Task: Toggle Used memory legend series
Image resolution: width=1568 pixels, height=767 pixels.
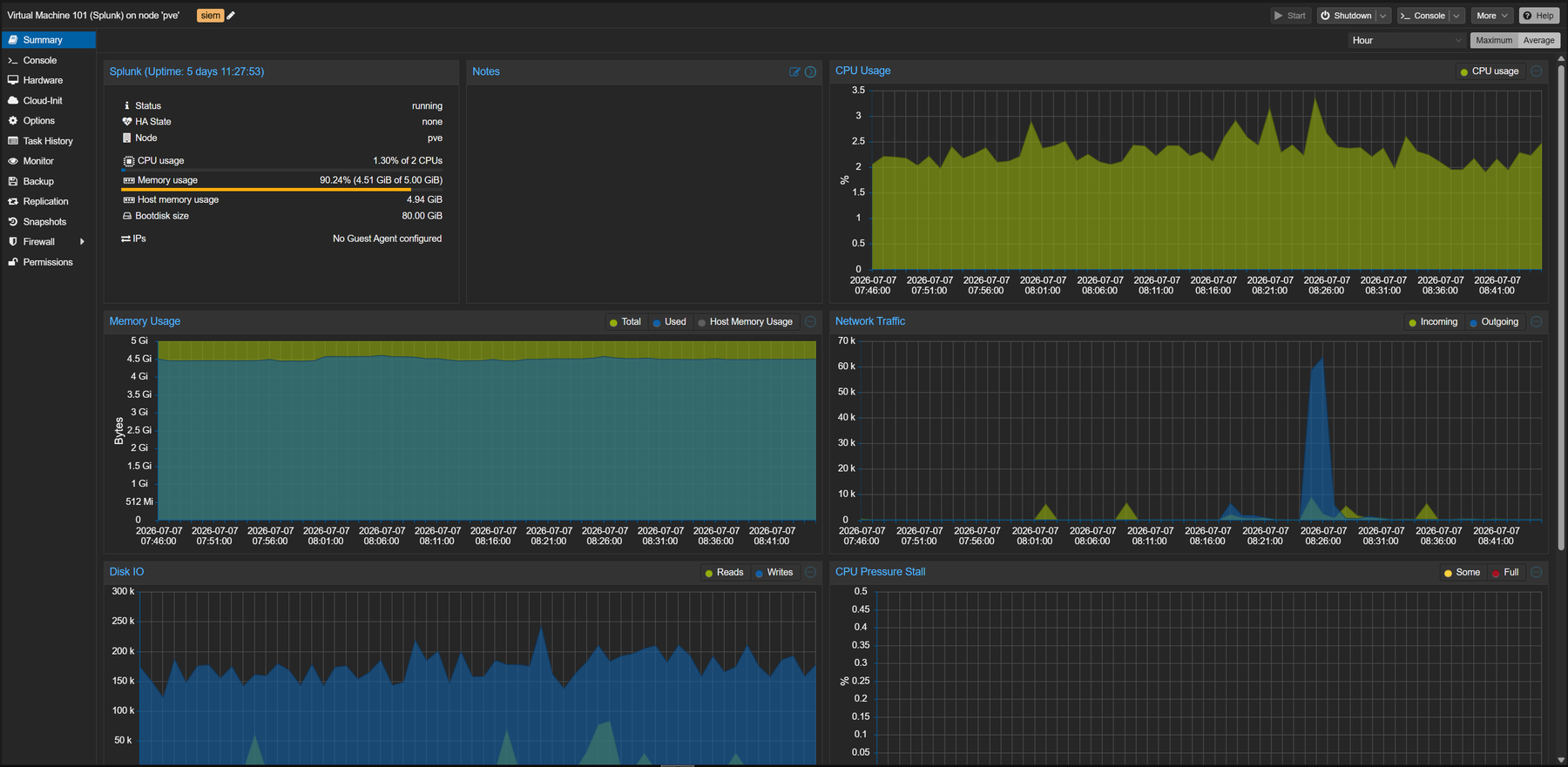Action: coord(670,322)
